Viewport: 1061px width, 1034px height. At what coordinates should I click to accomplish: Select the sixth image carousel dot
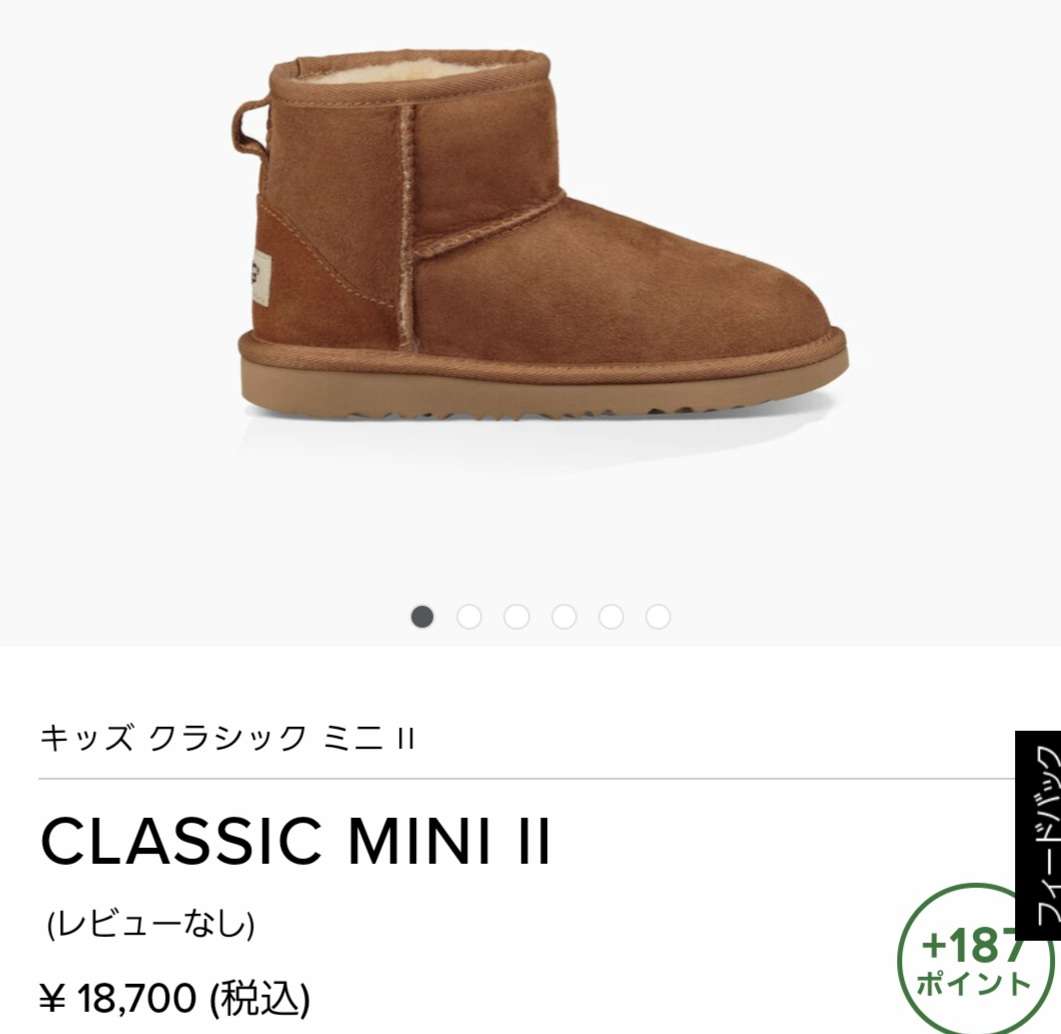(x=658, y=616)
